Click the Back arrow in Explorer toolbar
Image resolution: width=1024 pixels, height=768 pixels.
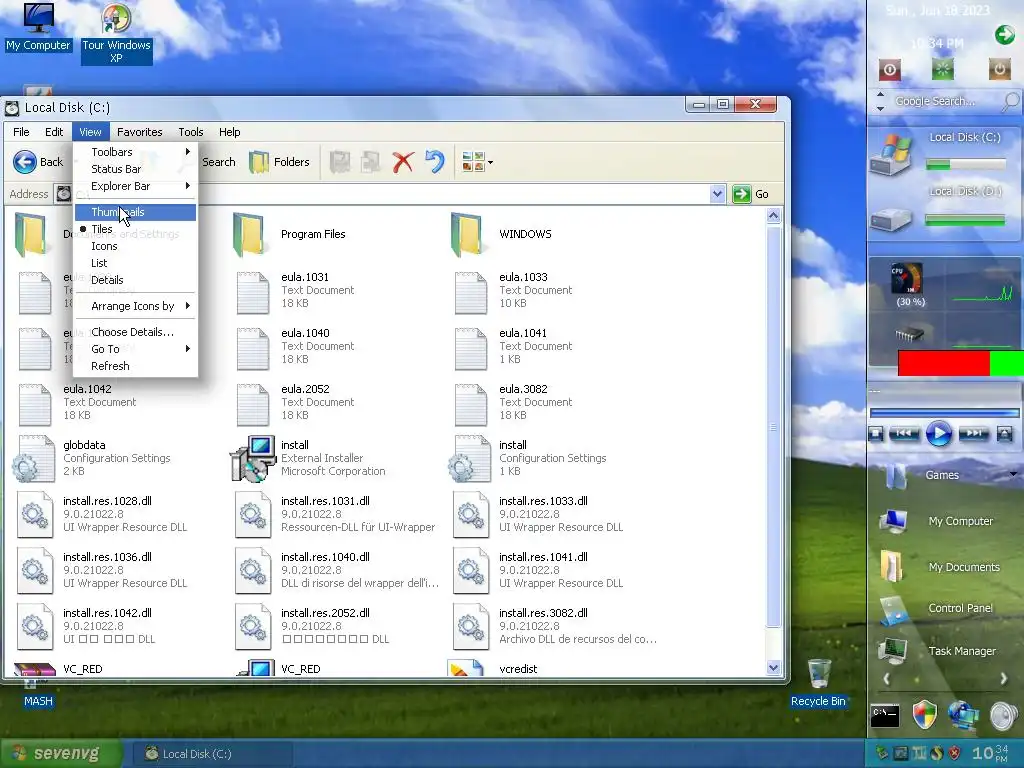(x=25, y=161)
